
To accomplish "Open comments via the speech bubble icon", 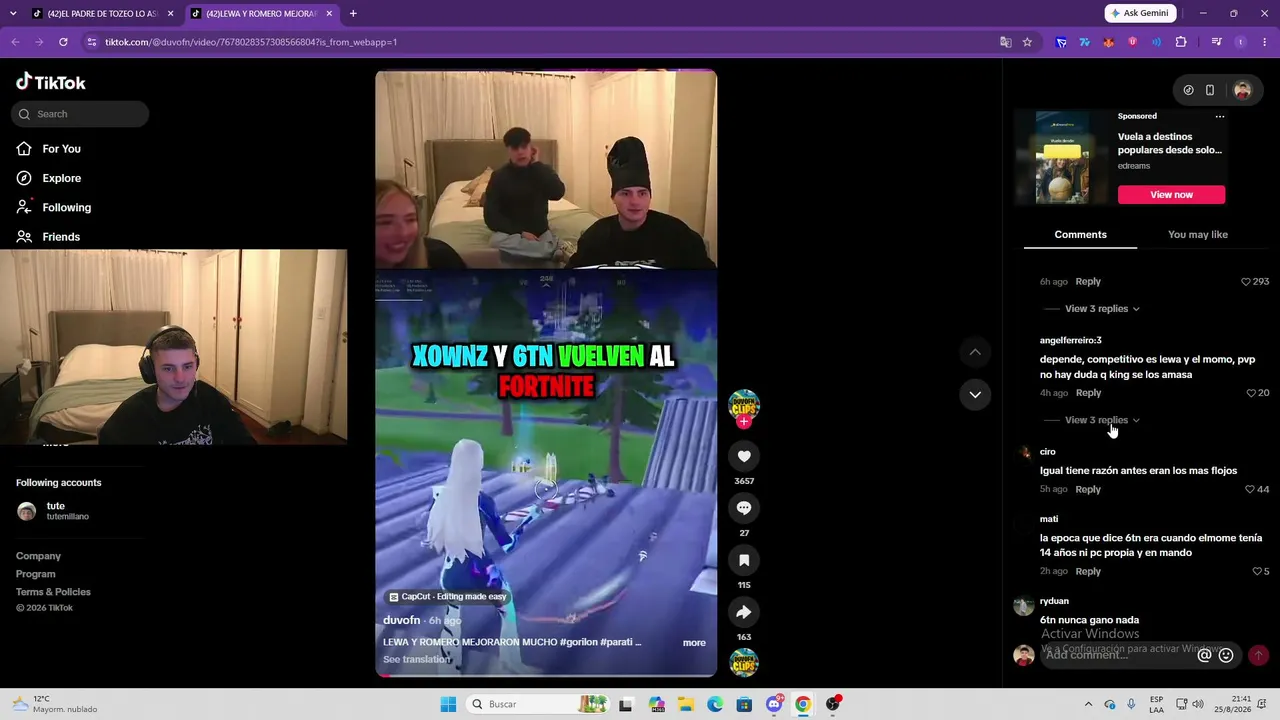I will pos(744,508).
